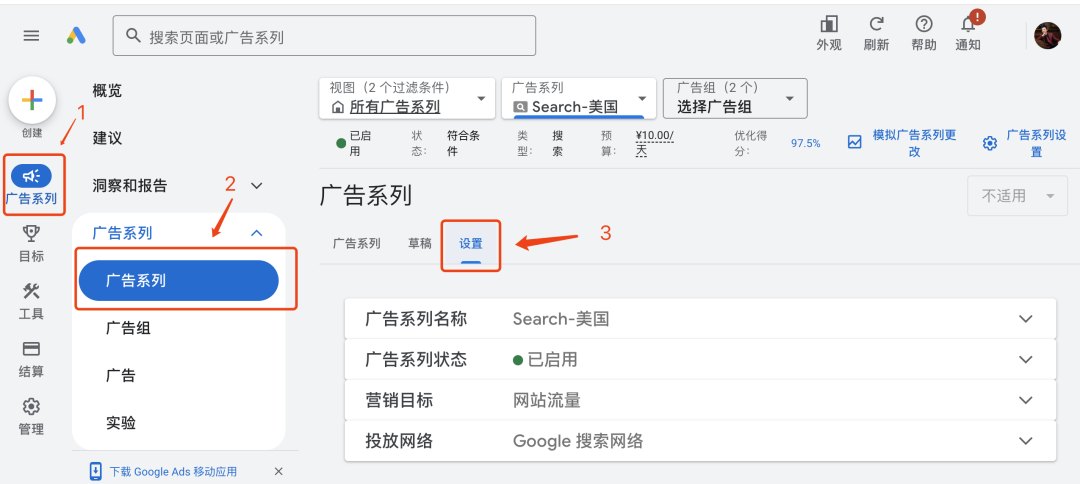Click the 创建 plus button
Image resolution: width=1080 pixels, height=484 pixels.
pyautogui.click(x=32, y=100)
